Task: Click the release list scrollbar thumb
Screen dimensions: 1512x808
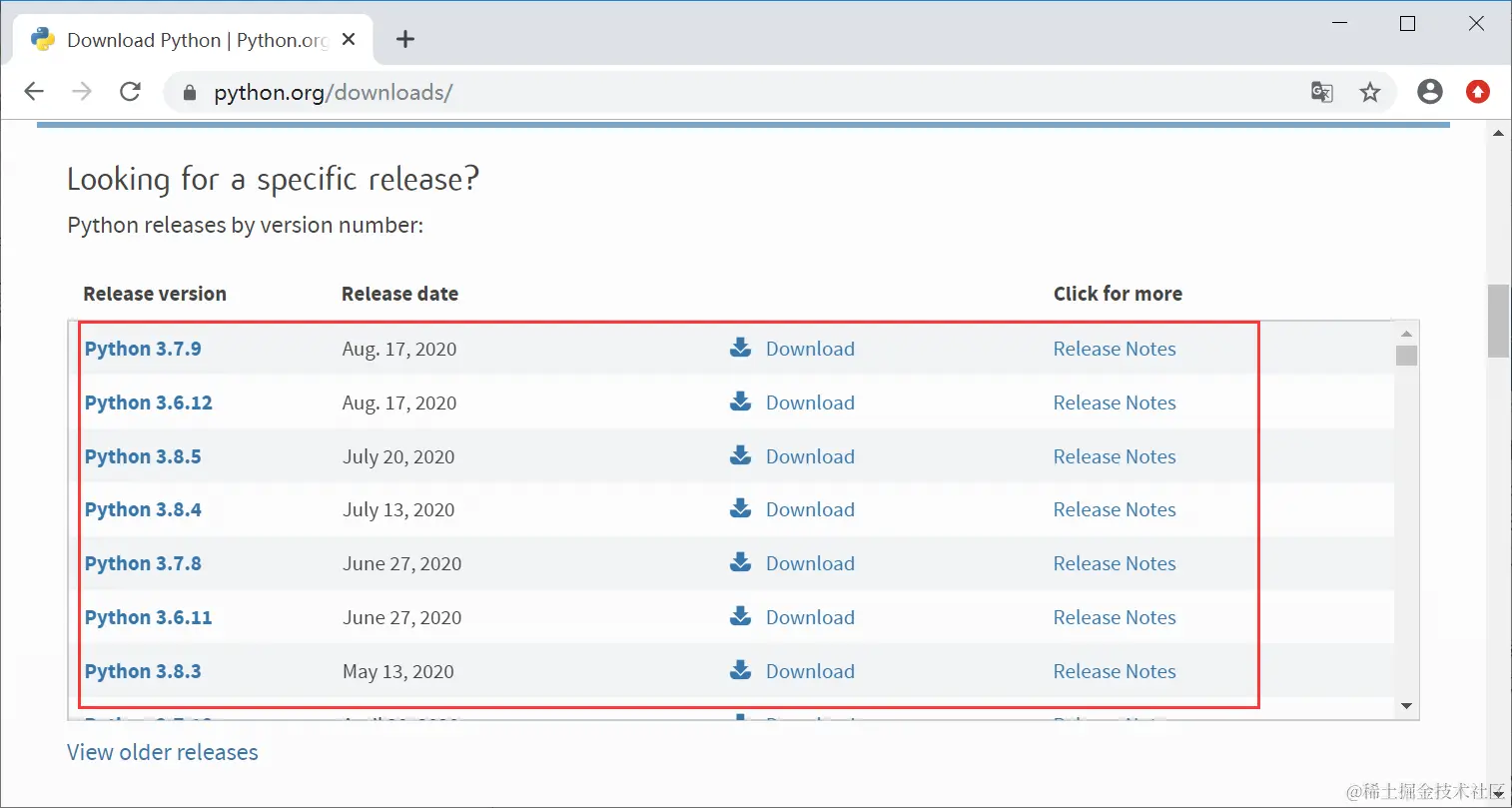Action: (1406, 356)
